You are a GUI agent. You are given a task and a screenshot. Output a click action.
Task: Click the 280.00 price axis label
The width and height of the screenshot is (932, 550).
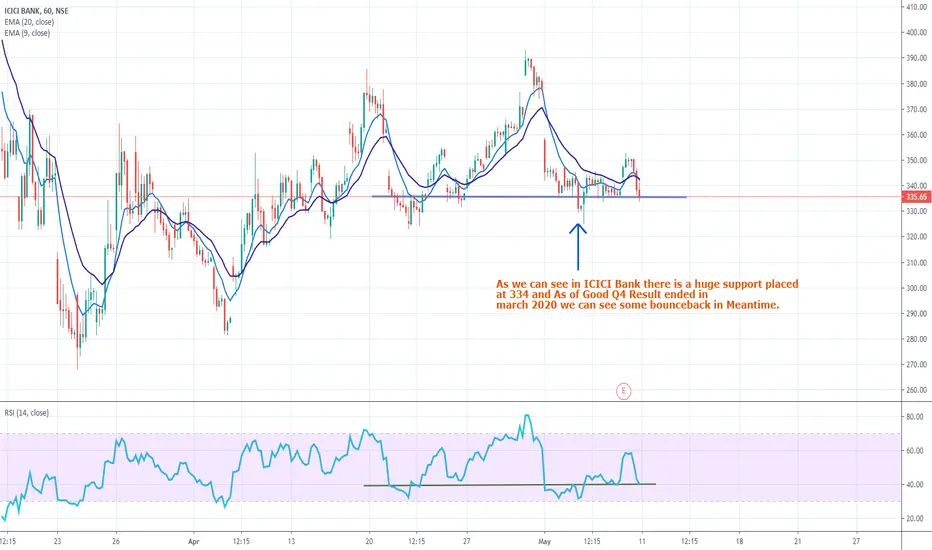[x=916, y=339]
